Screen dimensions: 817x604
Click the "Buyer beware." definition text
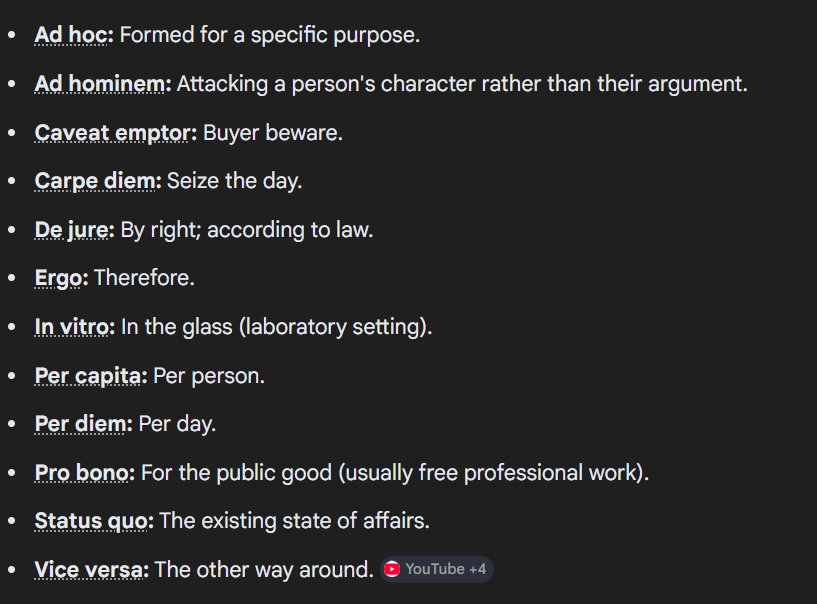pos(273,132)
